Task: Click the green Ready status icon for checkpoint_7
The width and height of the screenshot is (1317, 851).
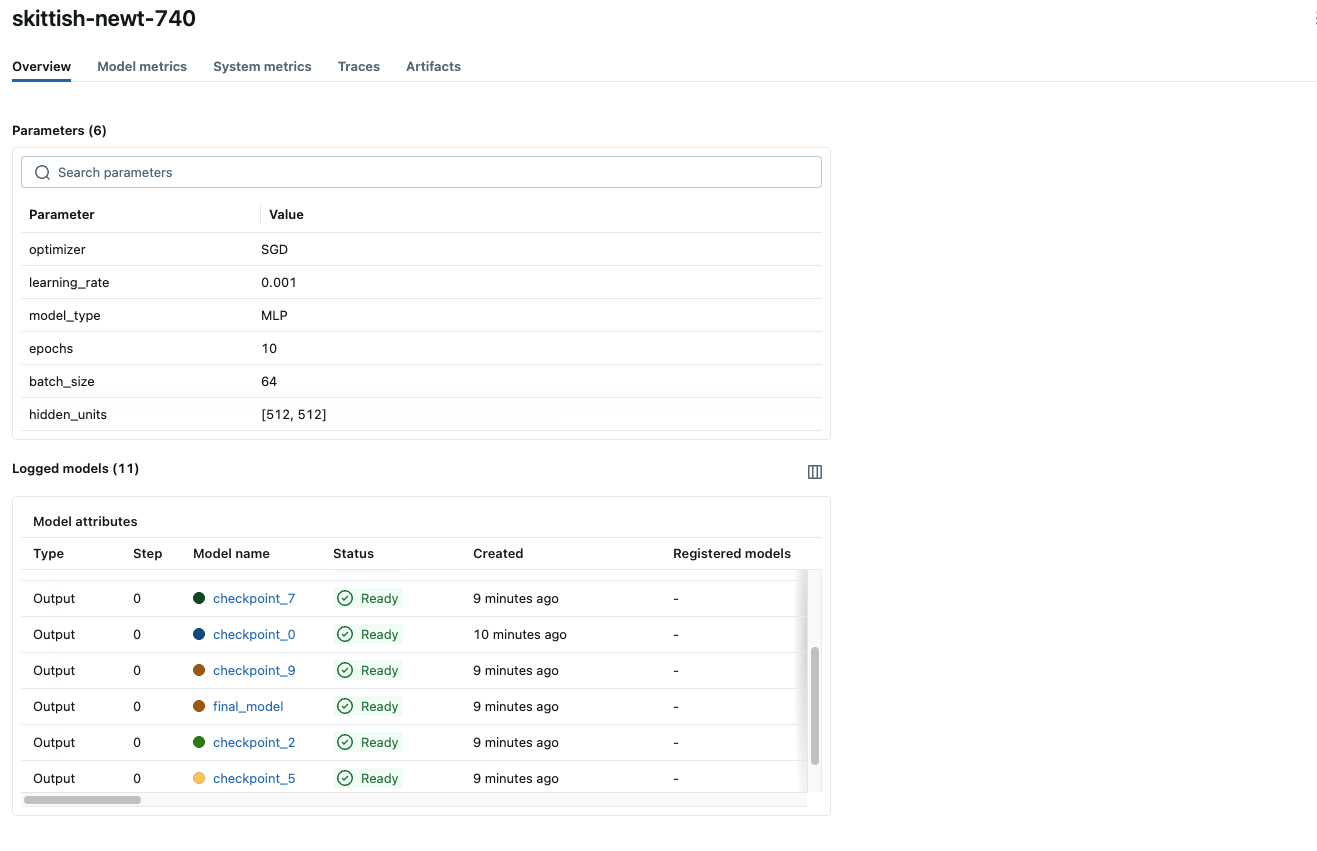Action: pyautogui.click(x=344, y=598)
